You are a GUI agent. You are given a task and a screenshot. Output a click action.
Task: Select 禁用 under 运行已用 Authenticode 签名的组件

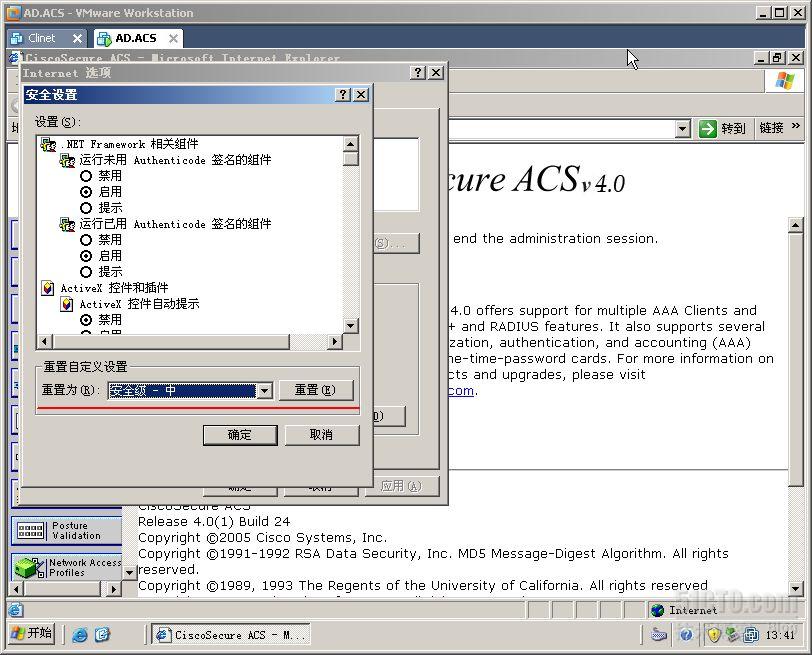(86, 240)
